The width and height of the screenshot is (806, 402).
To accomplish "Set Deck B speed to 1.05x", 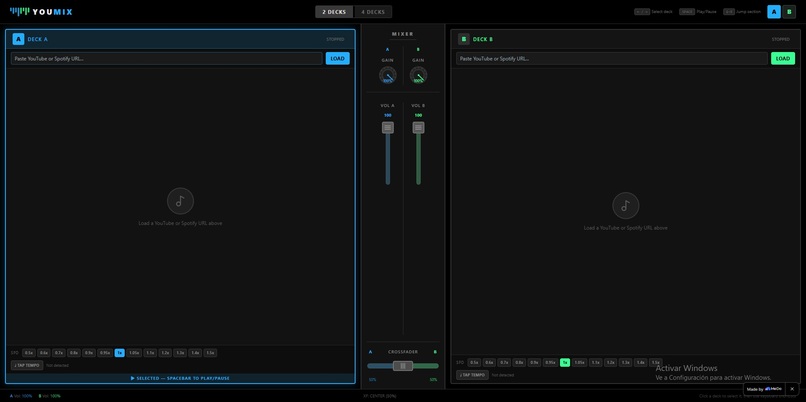I will point(580,362).
